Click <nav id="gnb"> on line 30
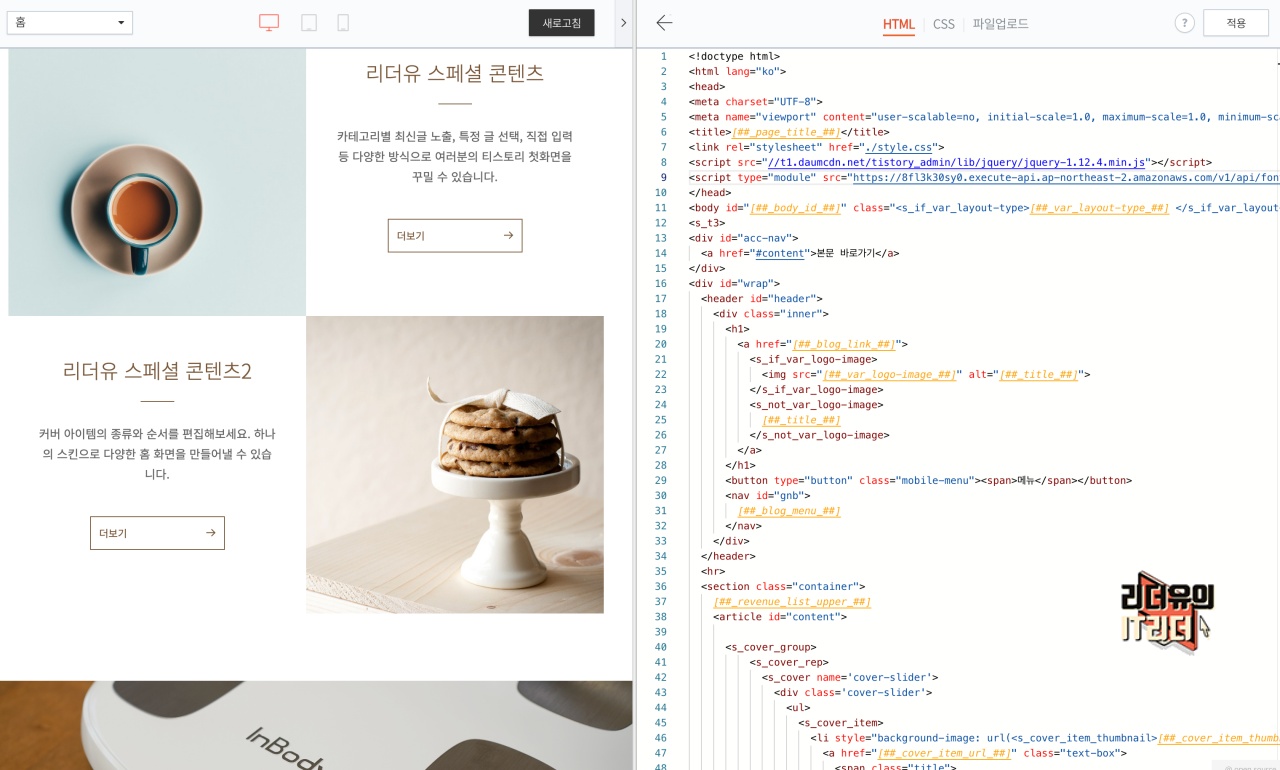The height and width of the screenshot is (770, 1280). coord(768,496)
